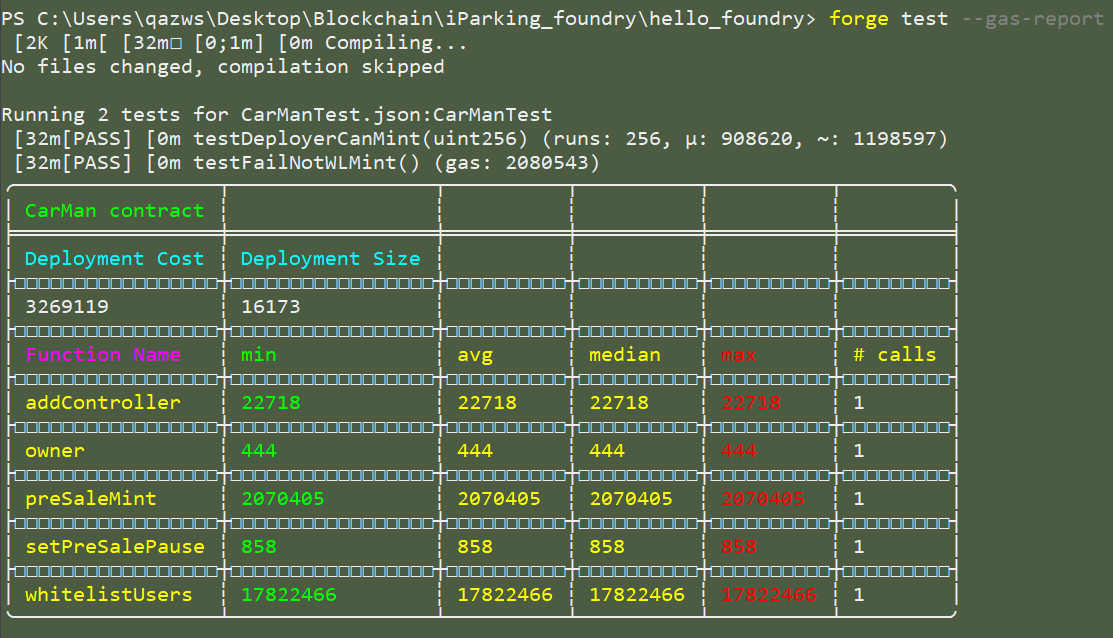Click the 'forge' command word in the prompt

point(858,18)
